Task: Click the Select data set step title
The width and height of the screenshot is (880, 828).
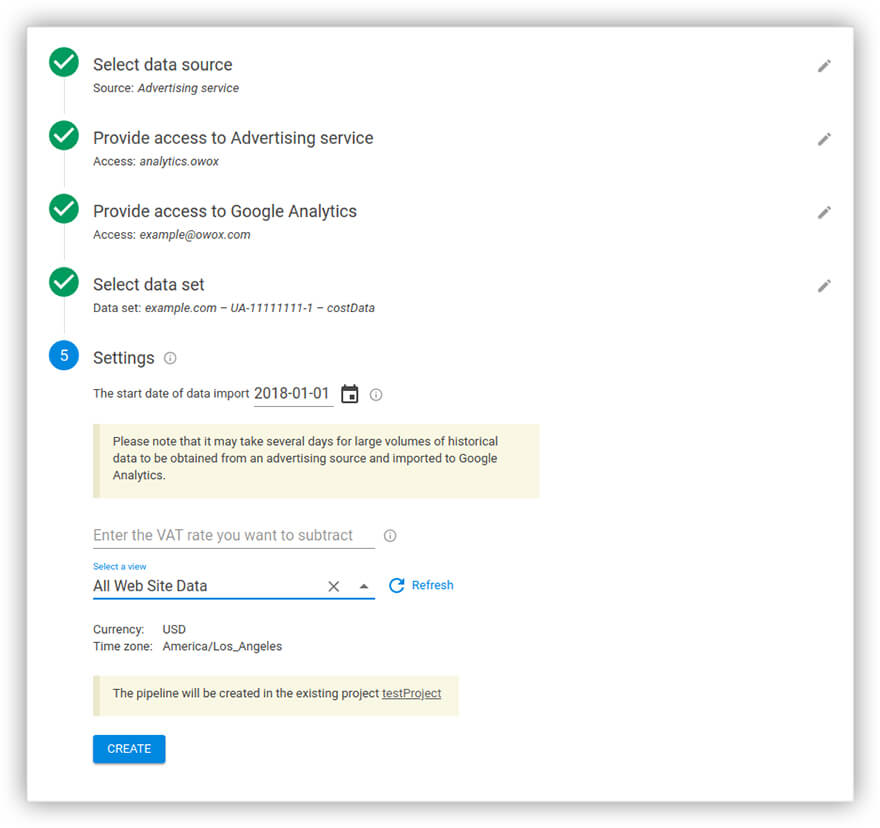Action: pos(149,285)
